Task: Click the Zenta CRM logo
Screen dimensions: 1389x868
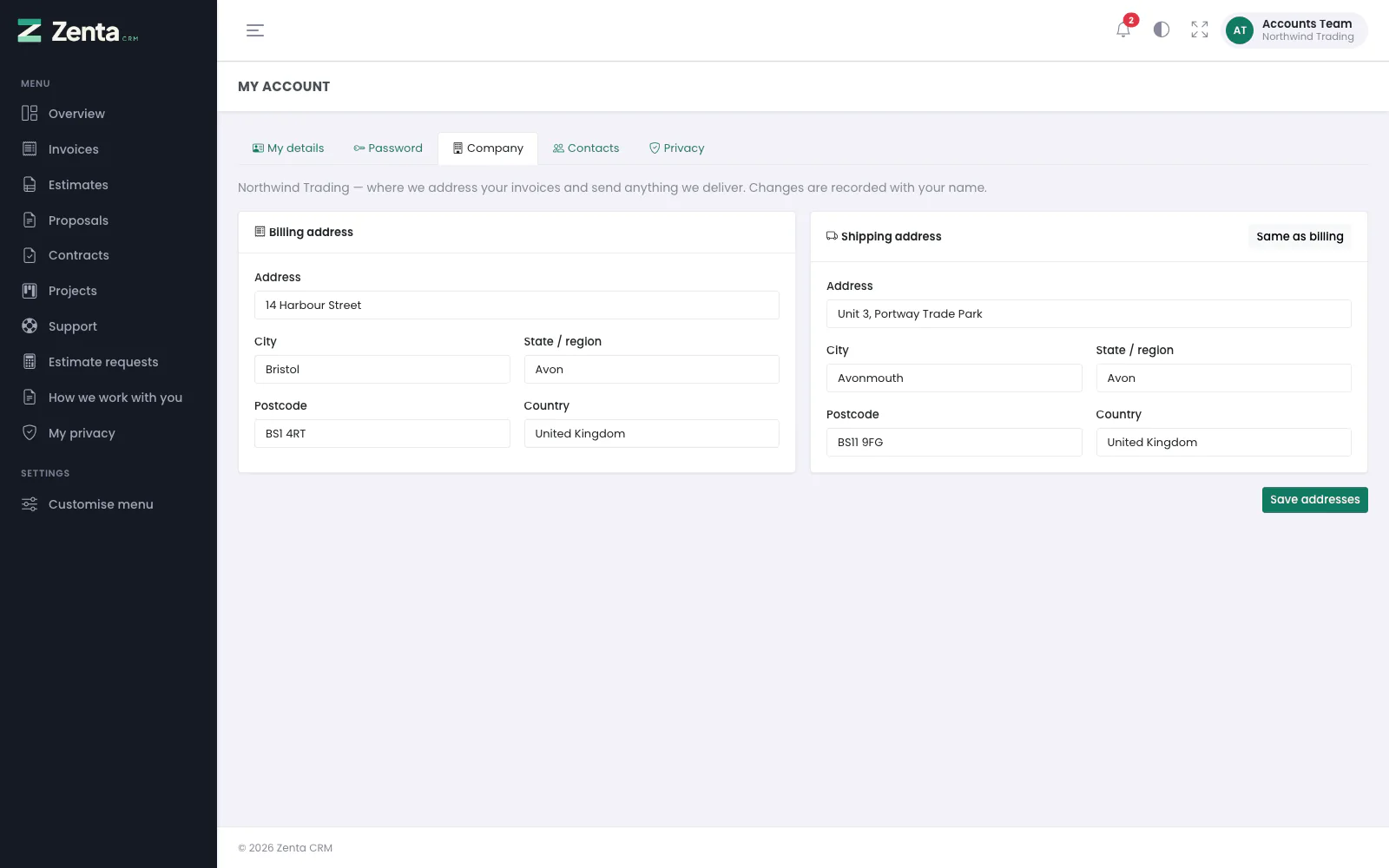Action: pyautogui.click(x=78, y=31)
